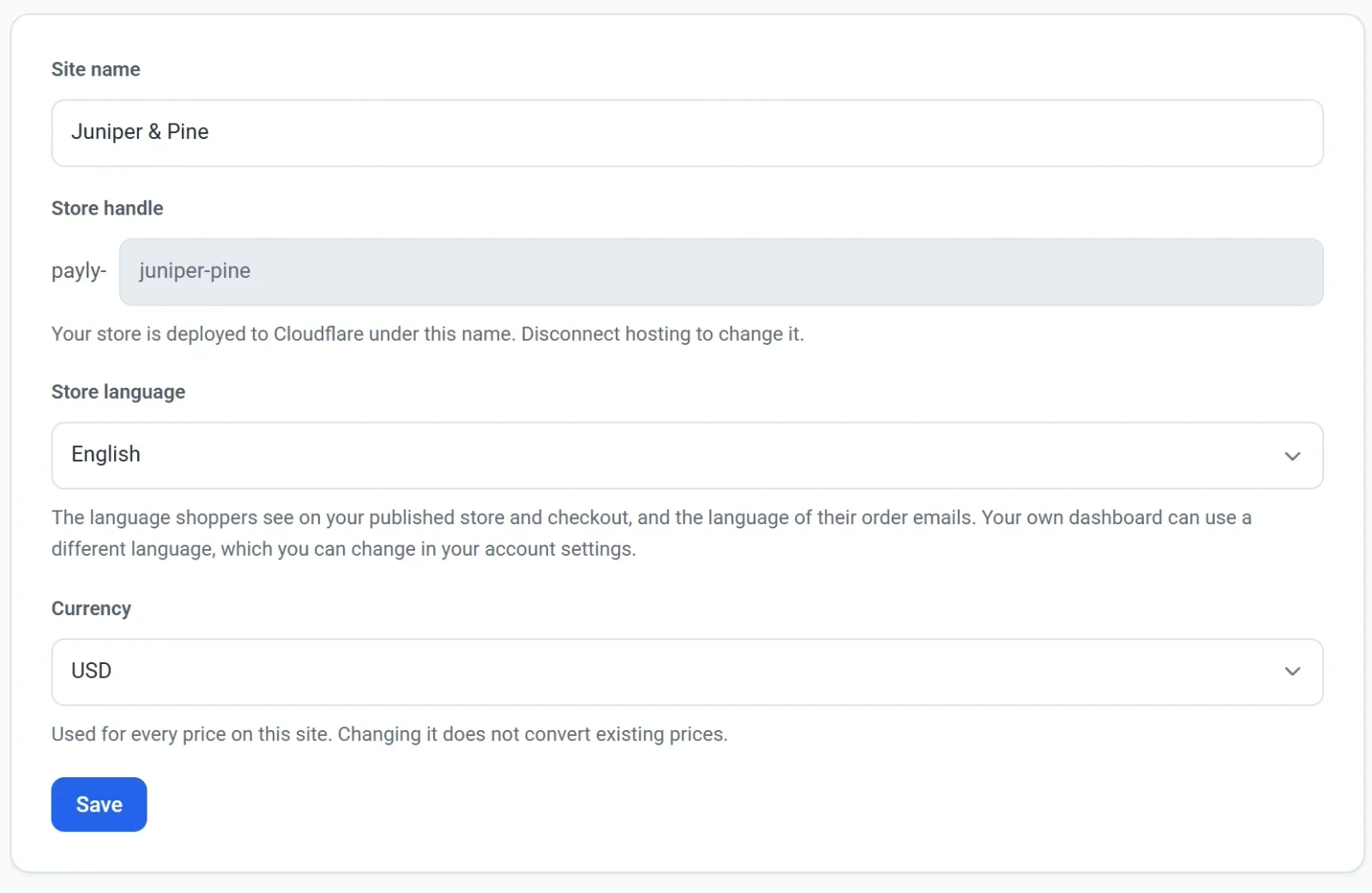Click the 'Store language' label
The width and height of the screenshot is (1372, 893).
coord(118,392)
